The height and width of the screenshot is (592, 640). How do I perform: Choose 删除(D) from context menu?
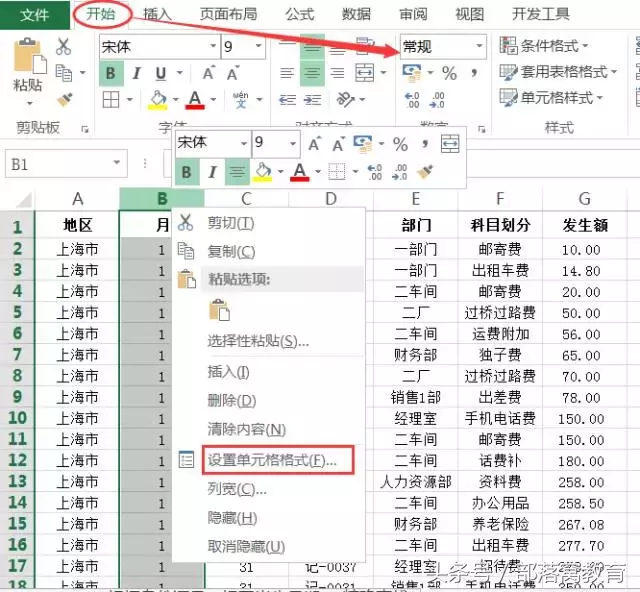269,401
